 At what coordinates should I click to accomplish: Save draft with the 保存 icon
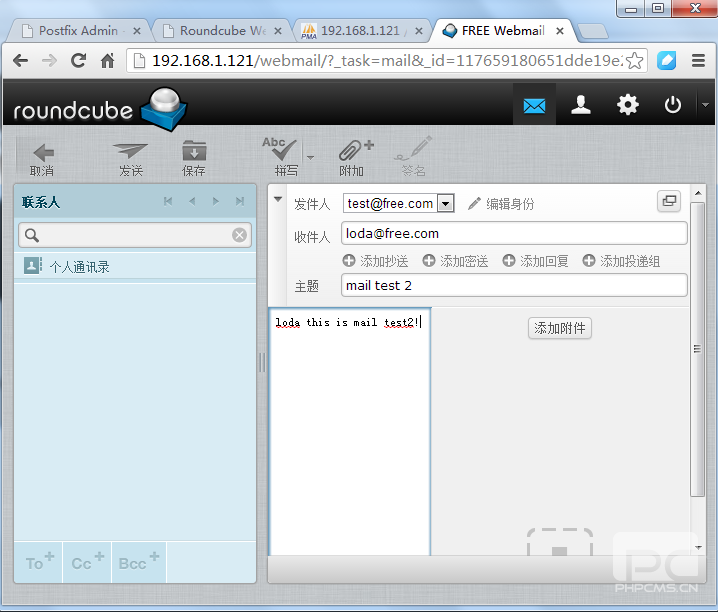tap(194, 158)
